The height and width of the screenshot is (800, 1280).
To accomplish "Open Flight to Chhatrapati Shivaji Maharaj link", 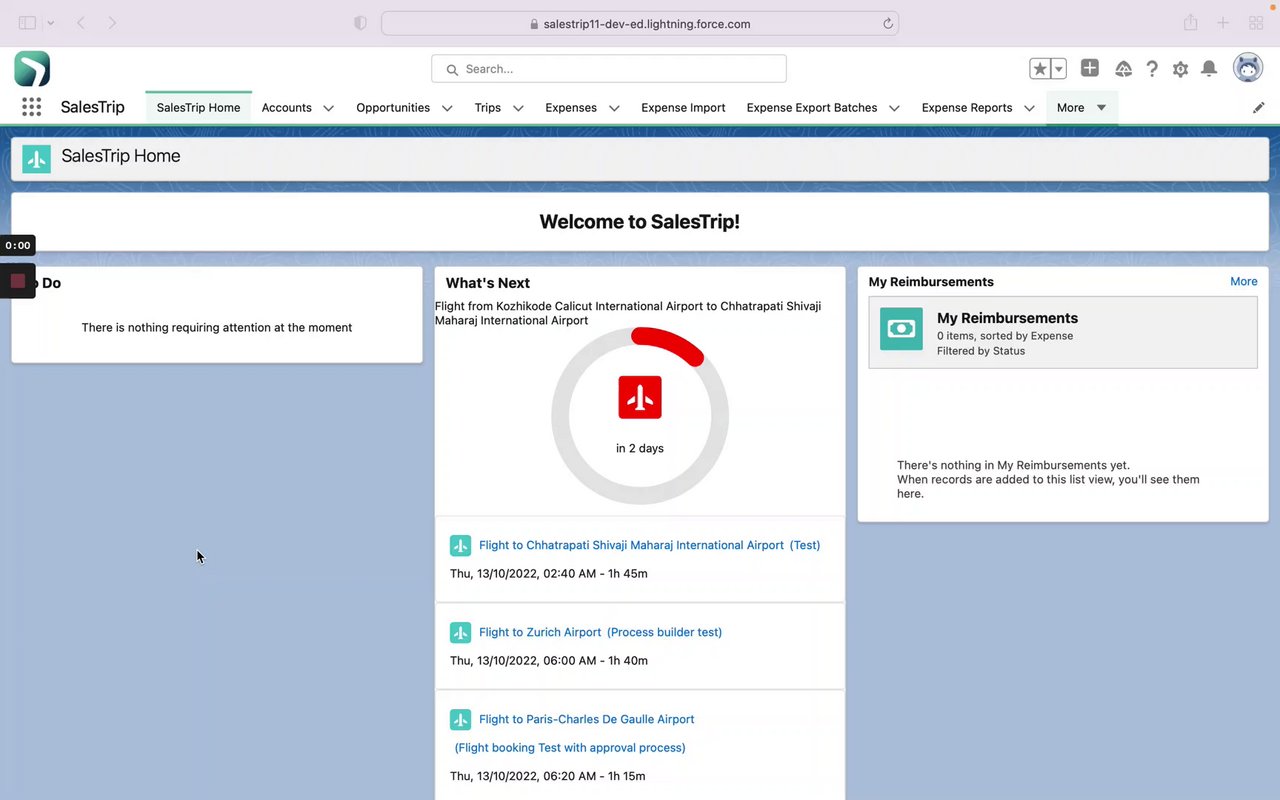I will [x=631, y=545].
